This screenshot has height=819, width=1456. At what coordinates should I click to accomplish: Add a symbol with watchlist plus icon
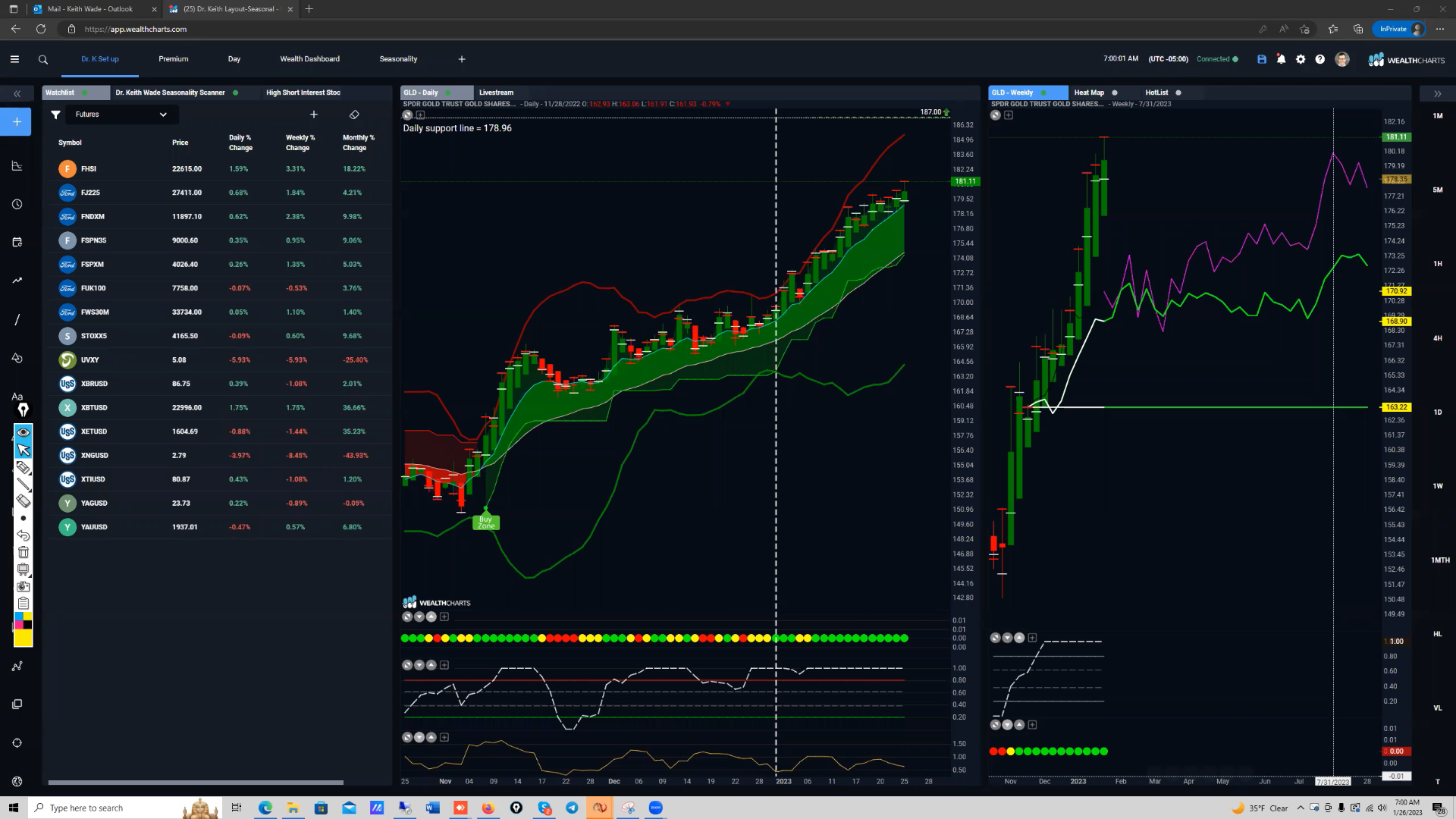pos(314,115)
